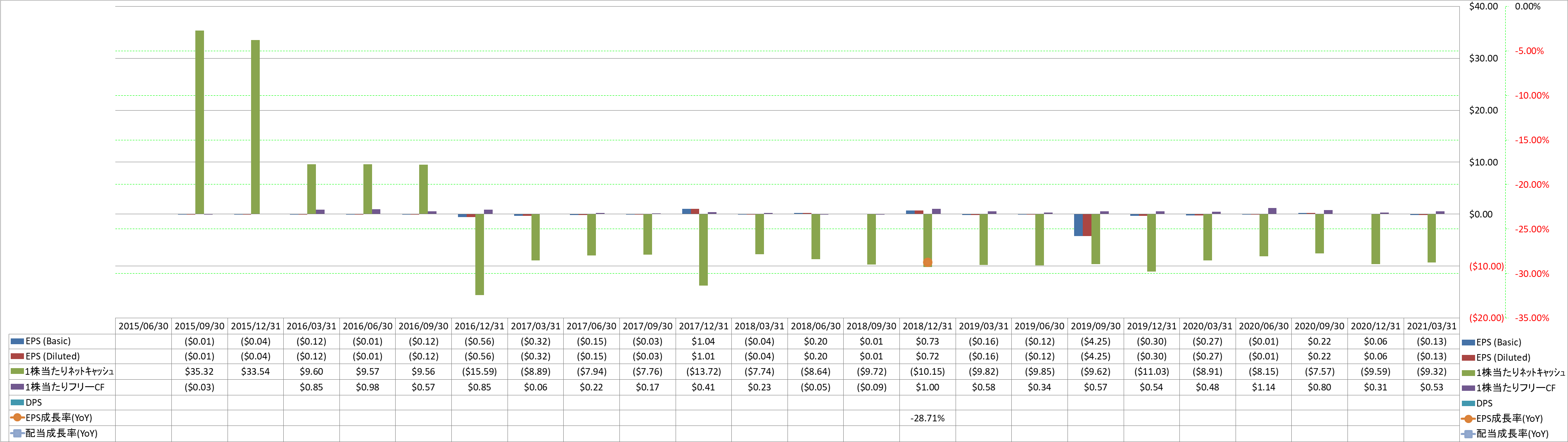Image resolution: width=1568 pixels, height=442 pixels.
Task: Click the ($10.15) net cash cell
Action: (x=928, y=371)
